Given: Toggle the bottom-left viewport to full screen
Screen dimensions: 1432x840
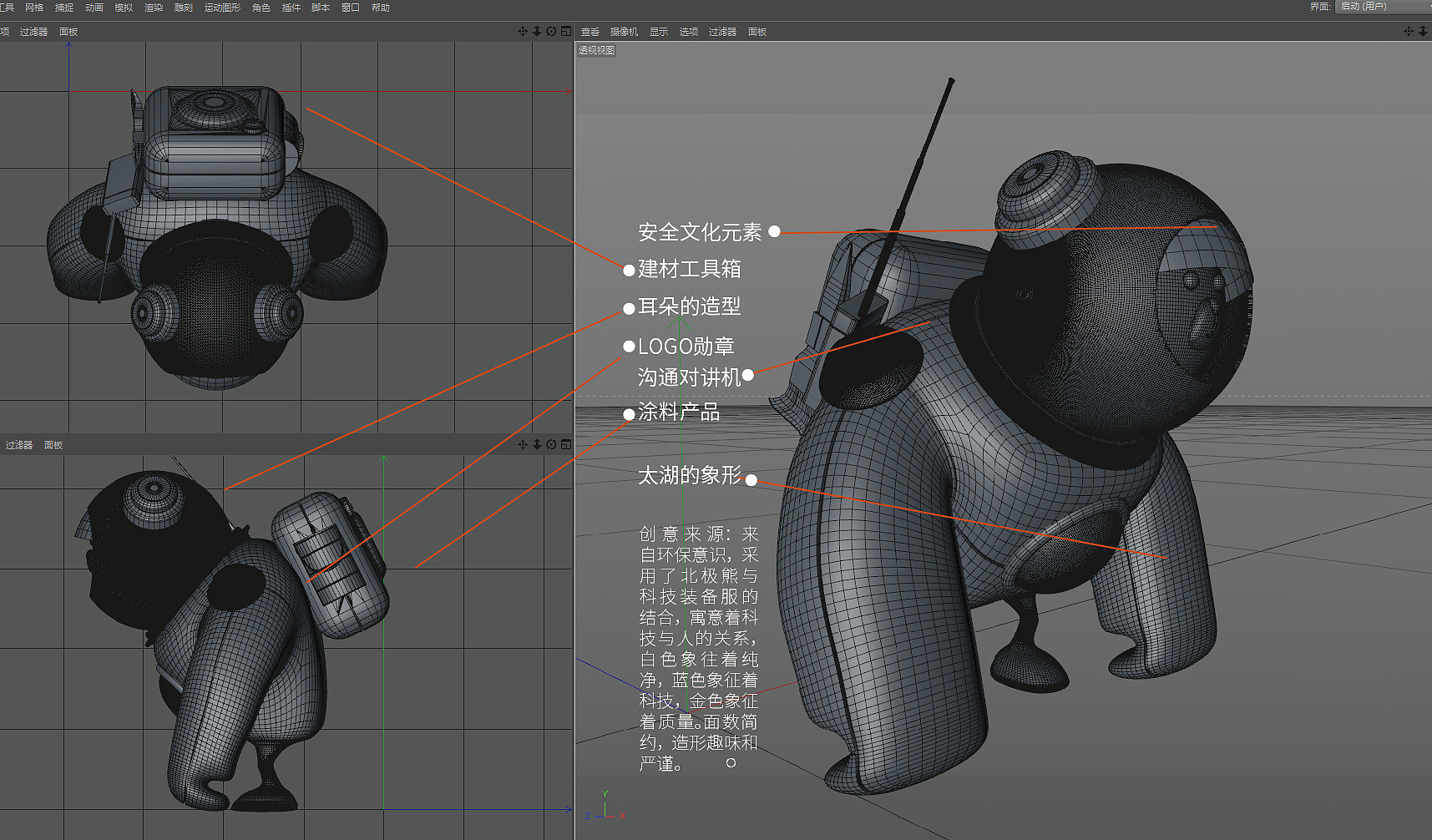Looking at the screenshot, I should (x=566, y=444).
